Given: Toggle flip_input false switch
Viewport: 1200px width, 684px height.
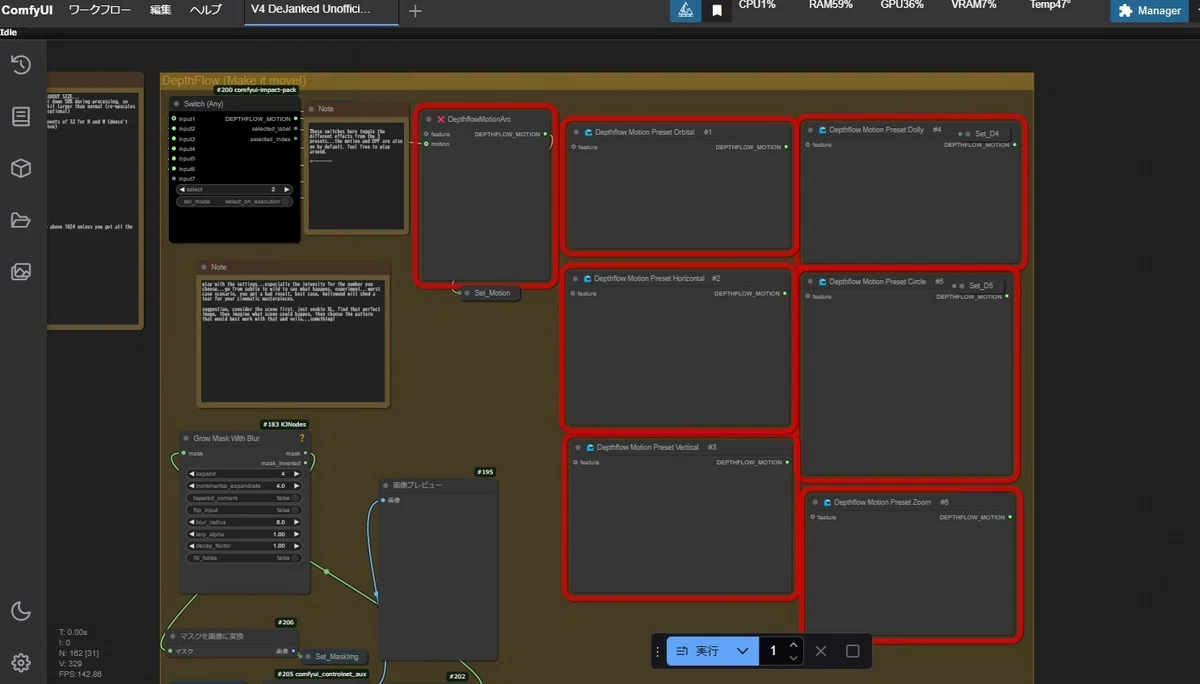Looking at the screenshot, I should [244, 510].
